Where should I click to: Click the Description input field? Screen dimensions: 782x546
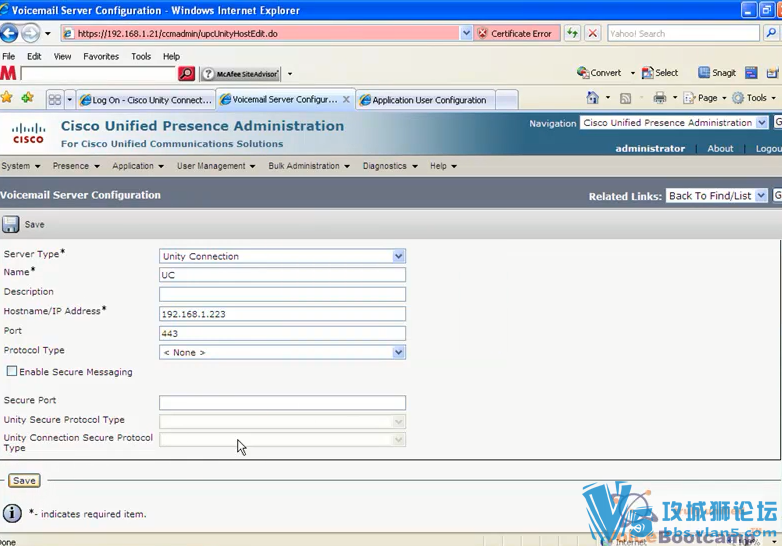282,294
